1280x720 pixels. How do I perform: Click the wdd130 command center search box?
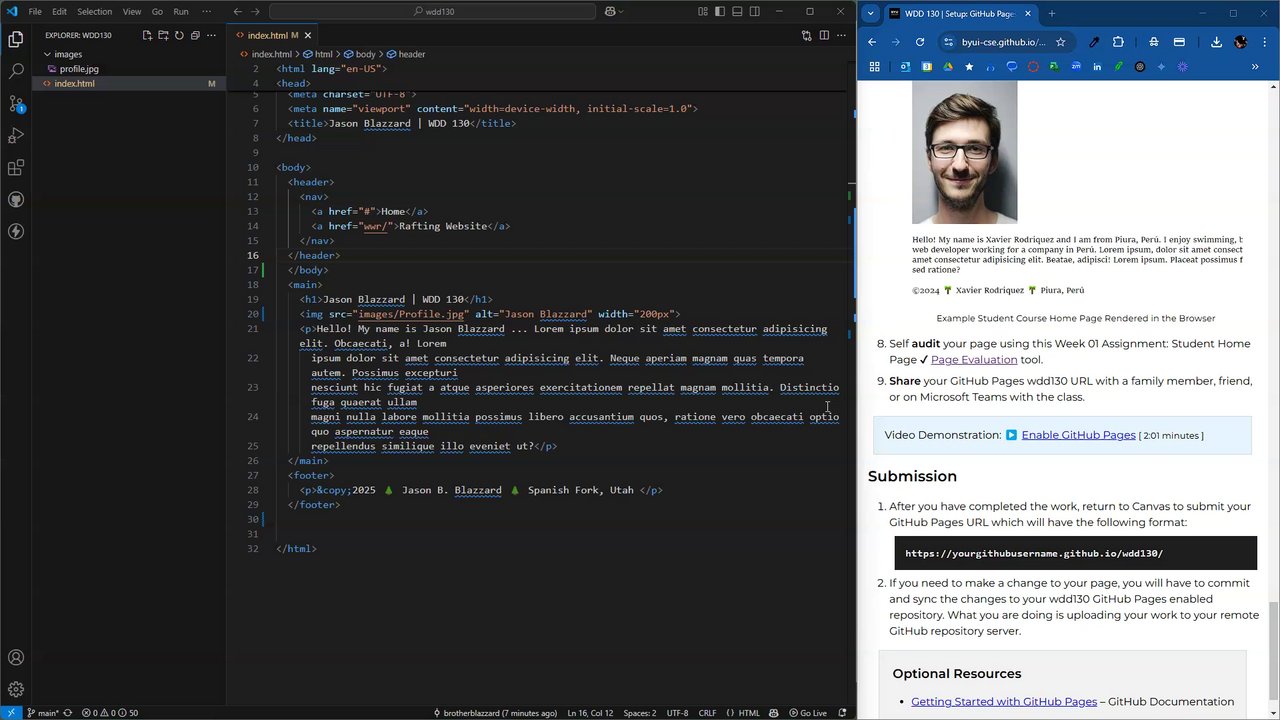click(434, 12)
